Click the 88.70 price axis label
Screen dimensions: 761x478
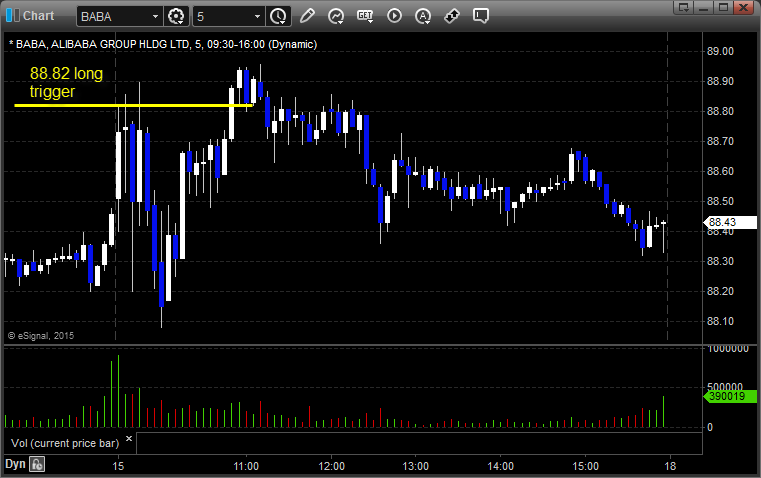[x=720, y=141]
